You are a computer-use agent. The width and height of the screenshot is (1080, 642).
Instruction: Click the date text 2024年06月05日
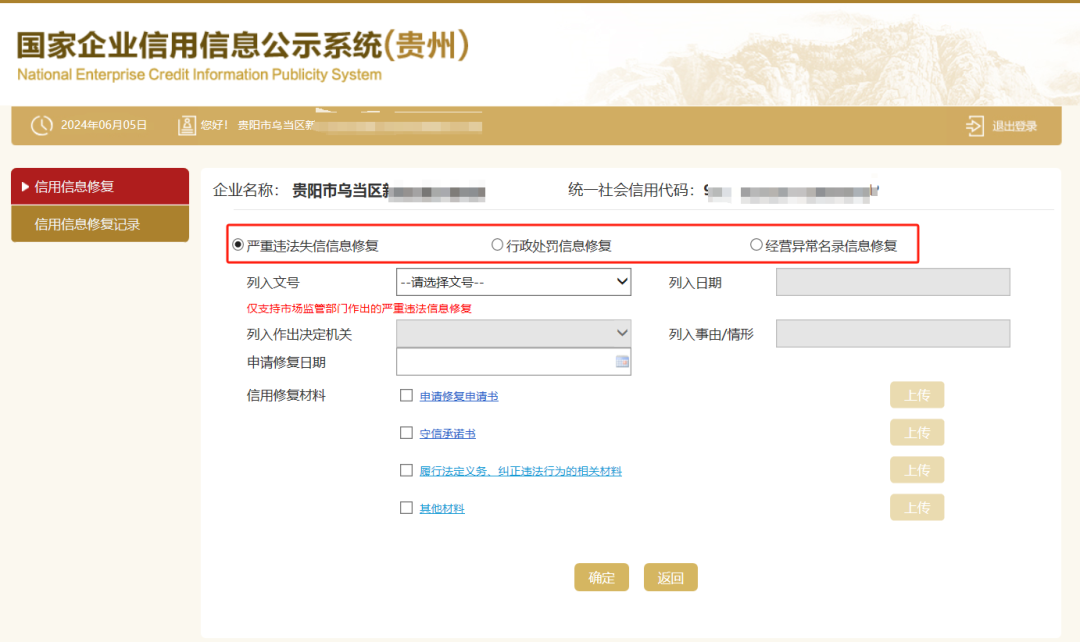(104, 125)
